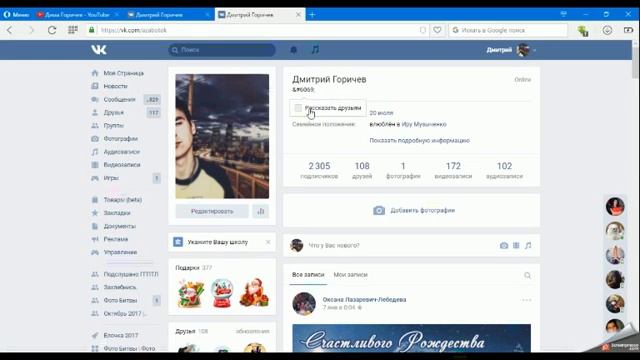640x360 pixels.
Task: Click the Редактировать button
Action: [x=212, y=211]
